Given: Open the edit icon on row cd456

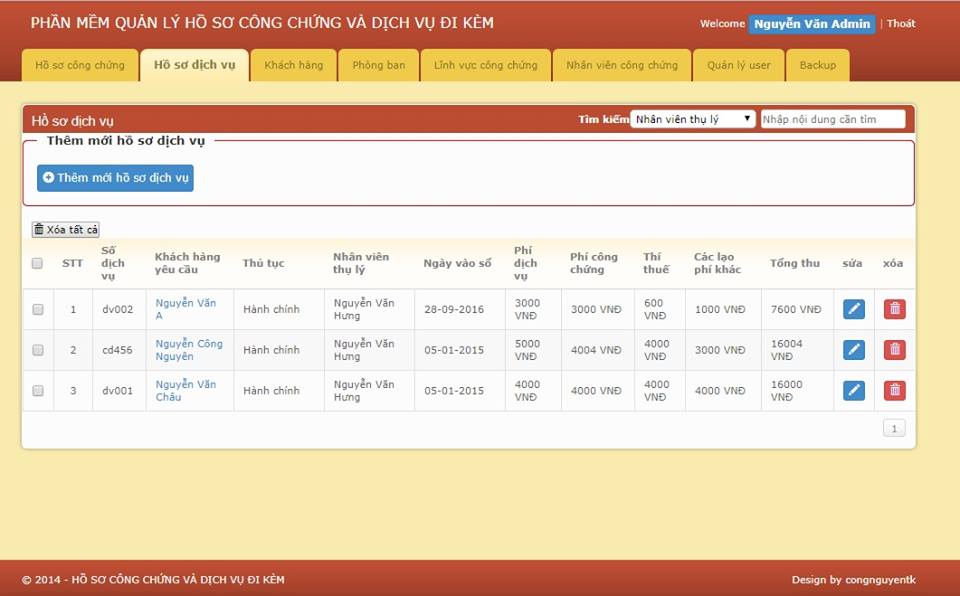Looking at the screenshot, I should (853, 349).
